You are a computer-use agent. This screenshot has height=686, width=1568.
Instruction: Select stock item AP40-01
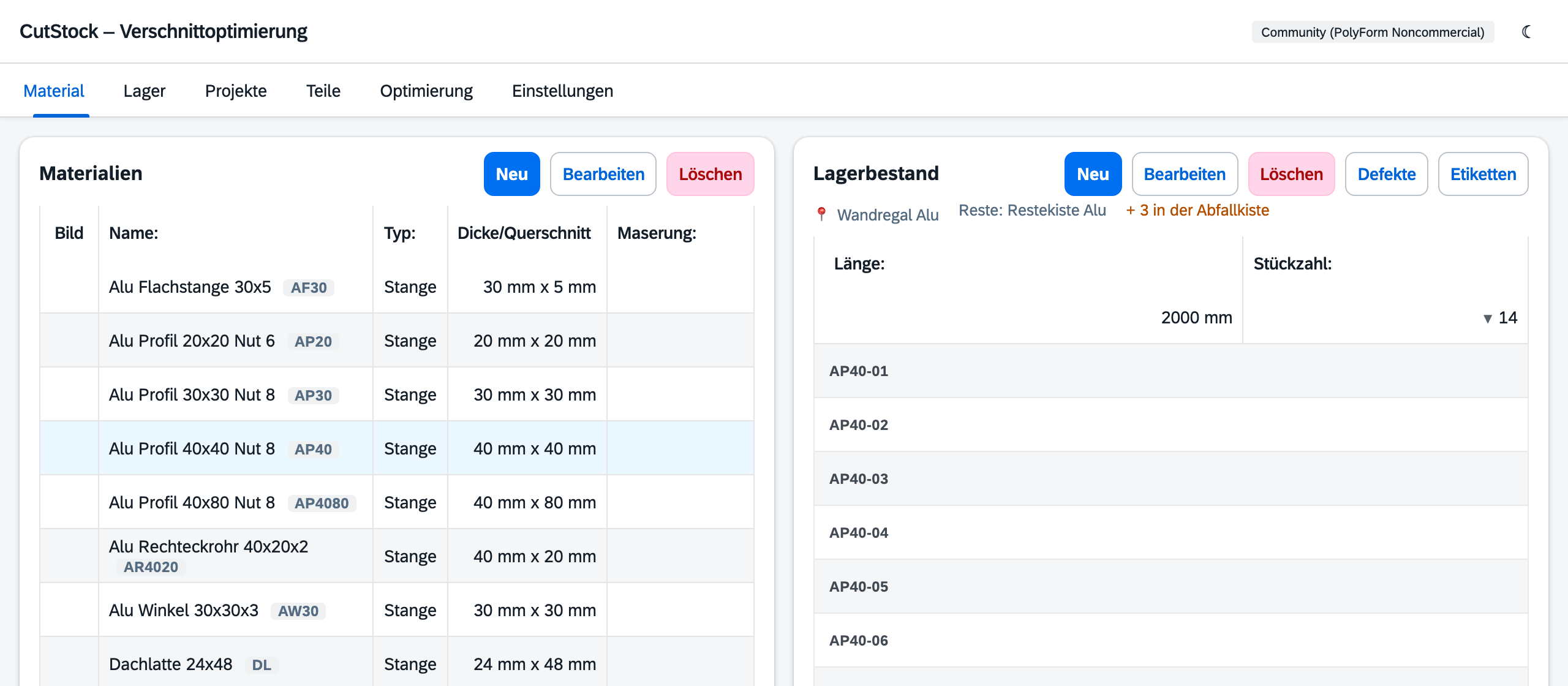click(1171, 371)
